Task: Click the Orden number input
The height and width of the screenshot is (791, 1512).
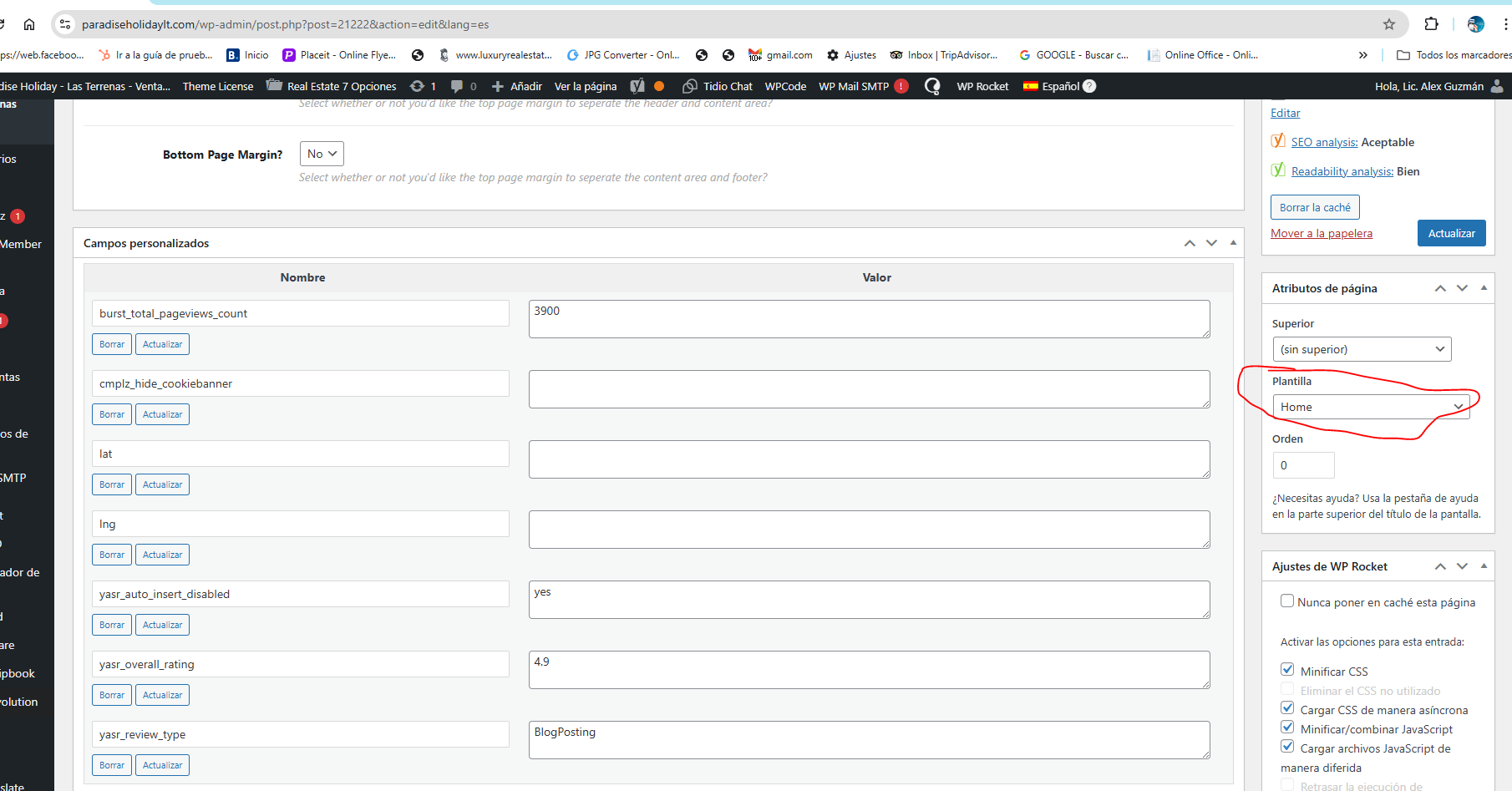Action: tap(1303, 465)
